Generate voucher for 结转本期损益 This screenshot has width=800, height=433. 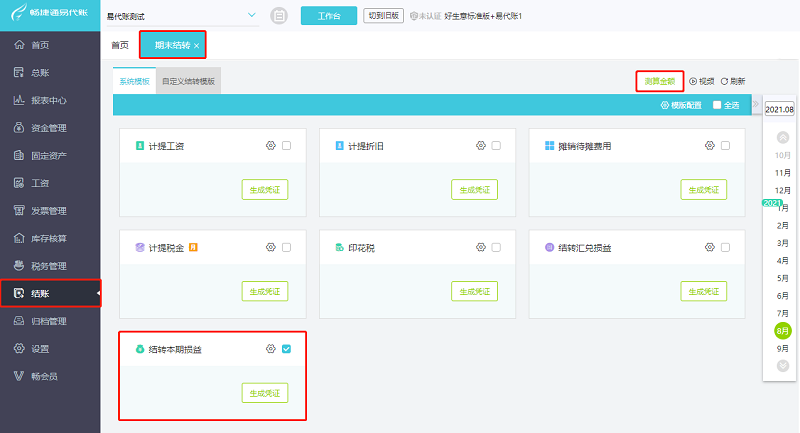click(x=265, y=393)
